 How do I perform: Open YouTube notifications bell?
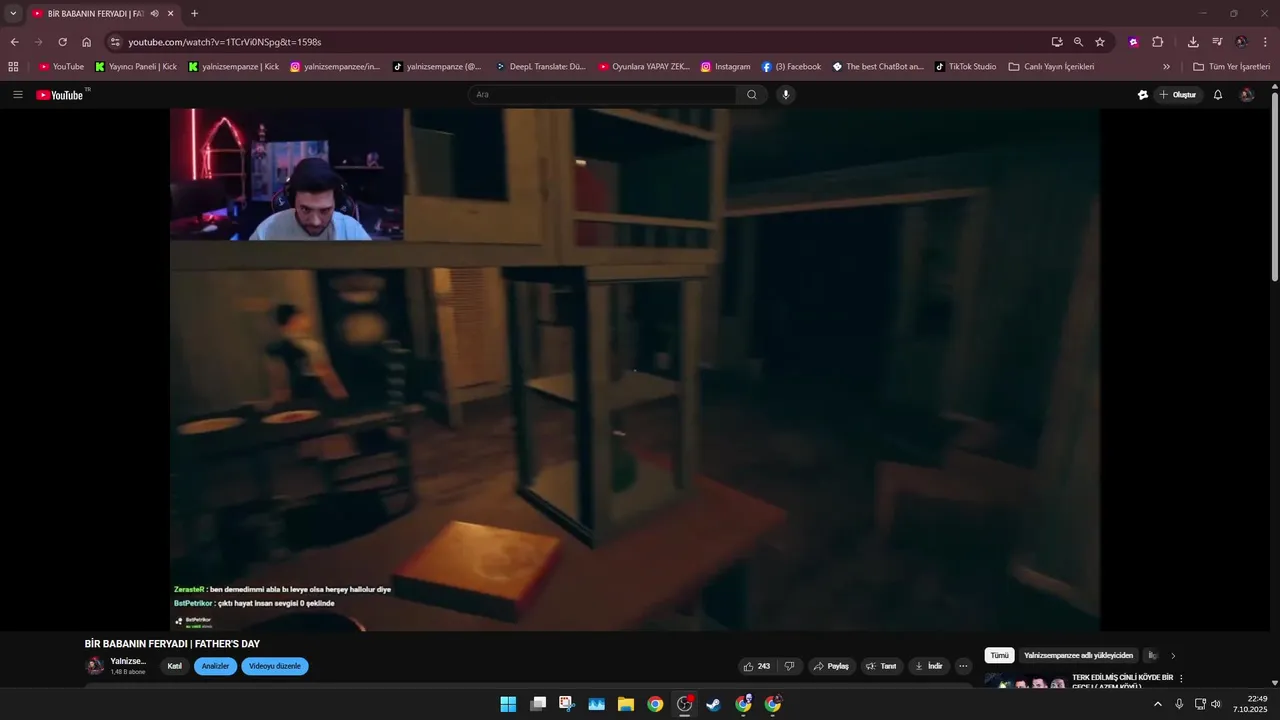[1218, 95]
